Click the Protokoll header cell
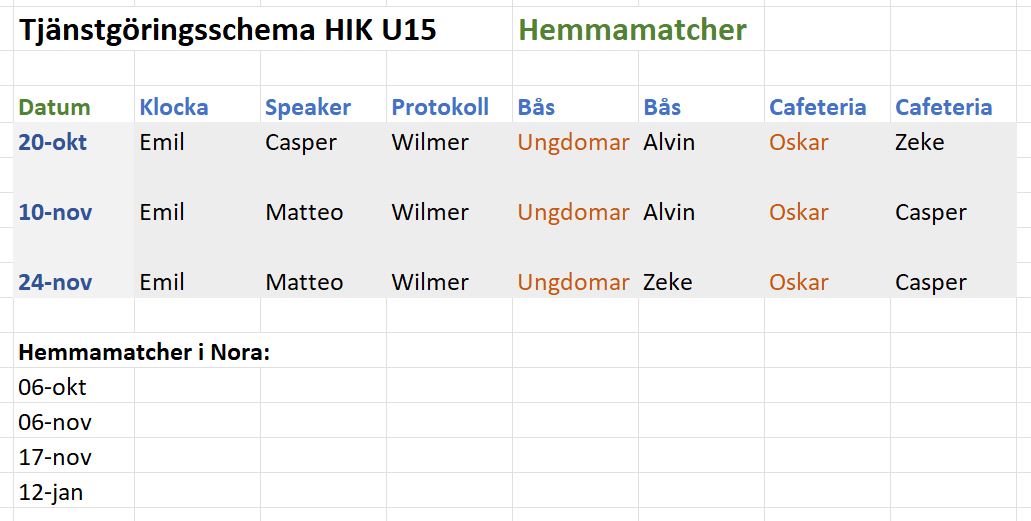Screen dimensions: 1031x521 click(440, 107)
